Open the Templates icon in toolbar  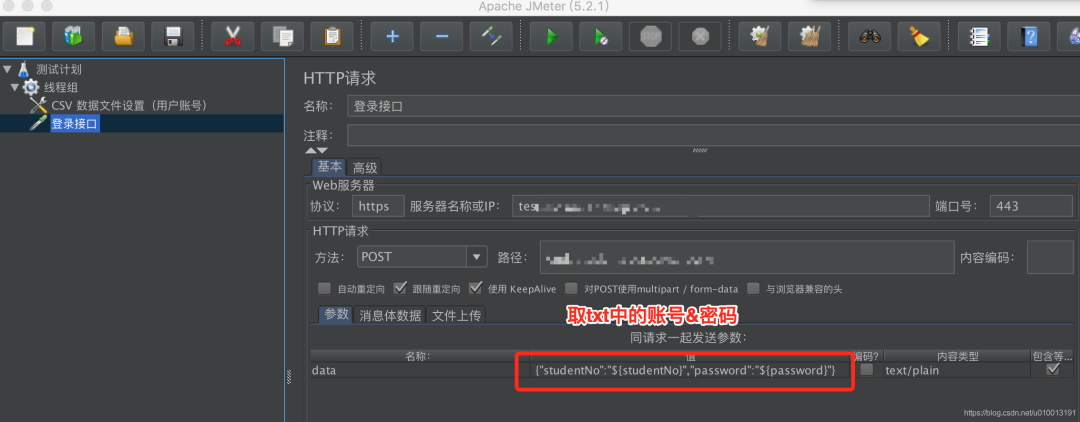point(74,36)
